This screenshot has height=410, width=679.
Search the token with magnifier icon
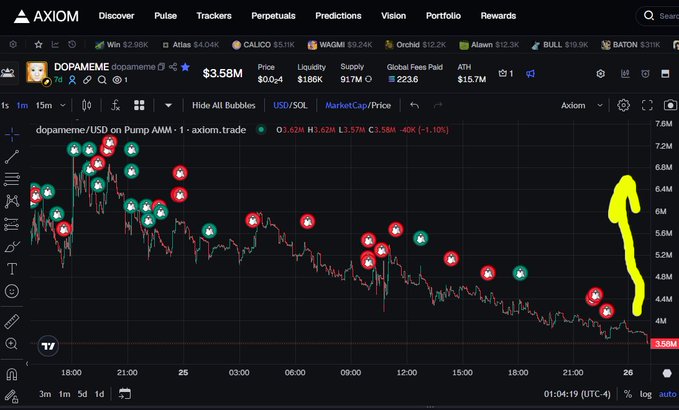click(x=102, y=80)
